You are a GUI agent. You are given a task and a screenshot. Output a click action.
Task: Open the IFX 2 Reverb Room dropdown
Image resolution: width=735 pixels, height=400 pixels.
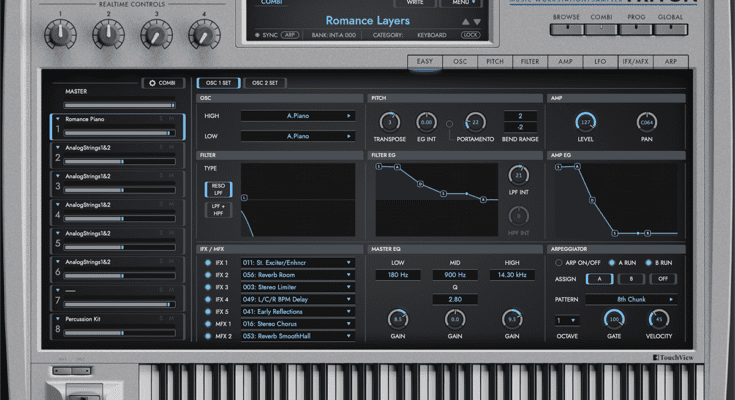[297, 275]
